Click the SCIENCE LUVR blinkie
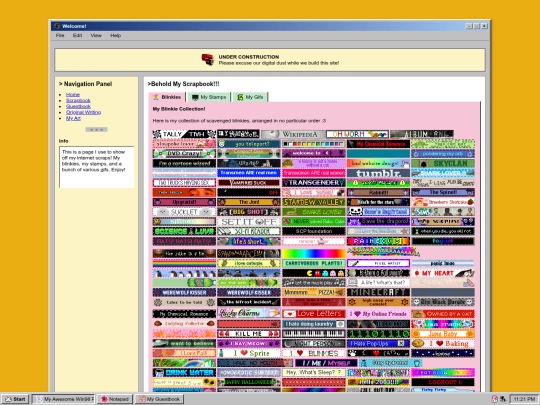This screenshot has height=405, width=540. [184, 231]
